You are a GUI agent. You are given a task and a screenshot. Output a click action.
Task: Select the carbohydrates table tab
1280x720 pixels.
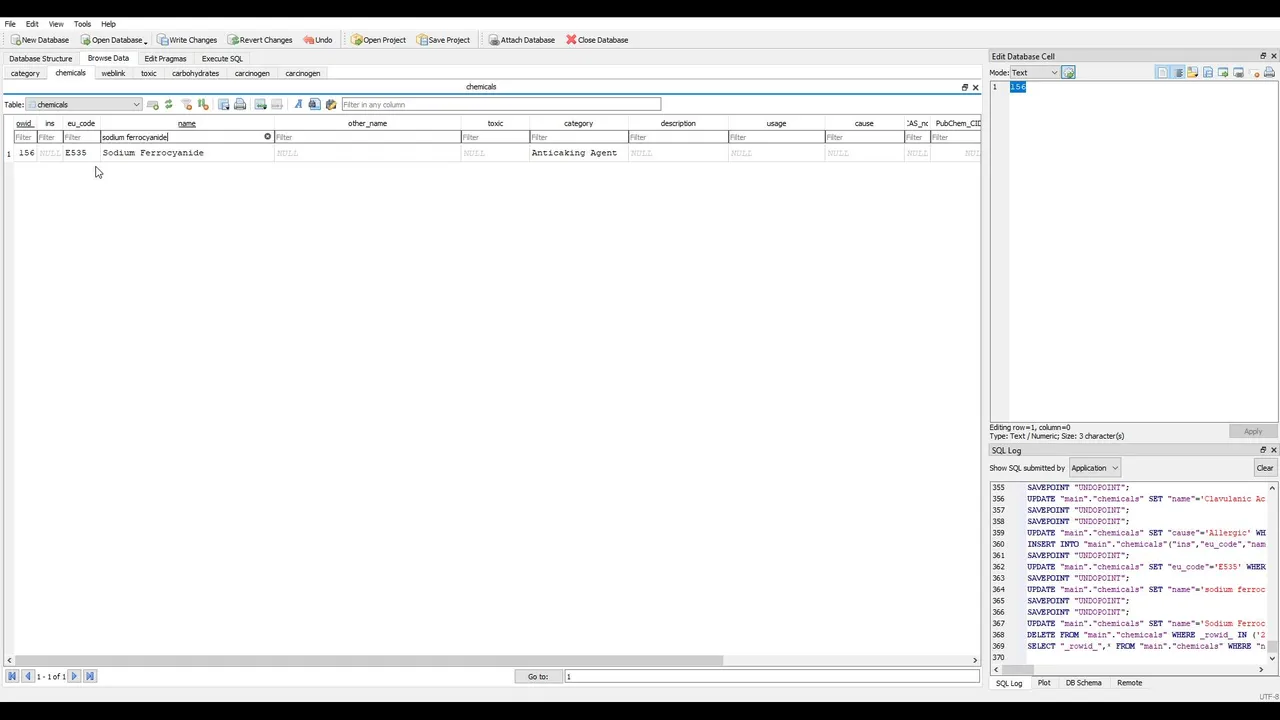pyautogui.click(x=195, y=73)
